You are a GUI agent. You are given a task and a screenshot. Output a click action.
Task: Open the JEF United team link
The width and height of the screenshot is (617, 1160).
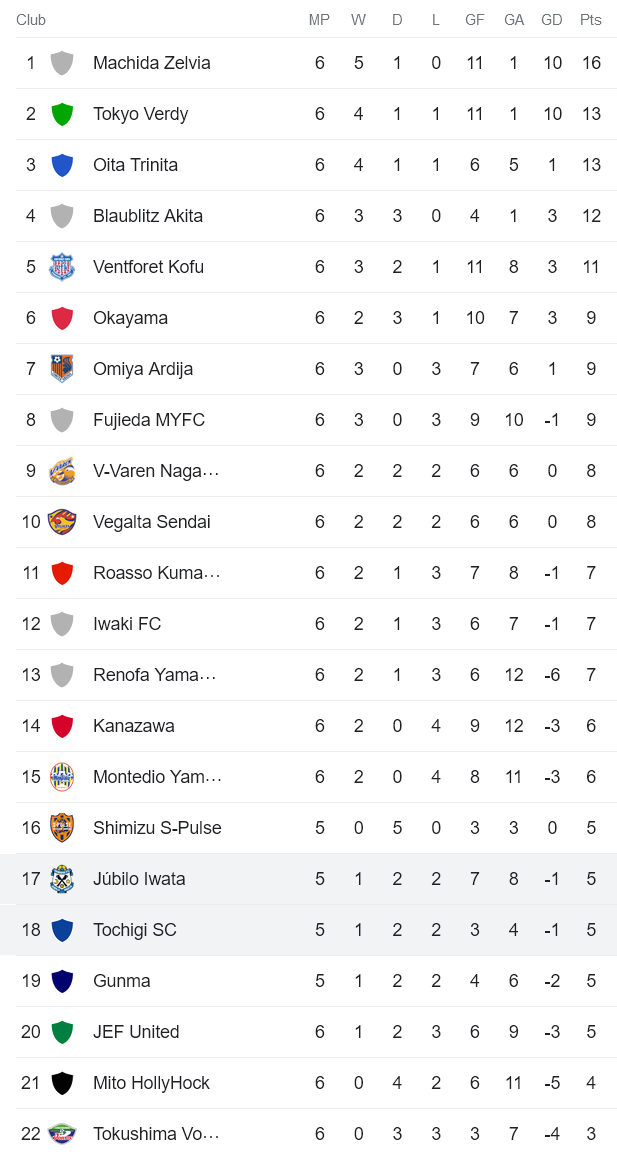pyautogui.click(x=133, y=1031)
